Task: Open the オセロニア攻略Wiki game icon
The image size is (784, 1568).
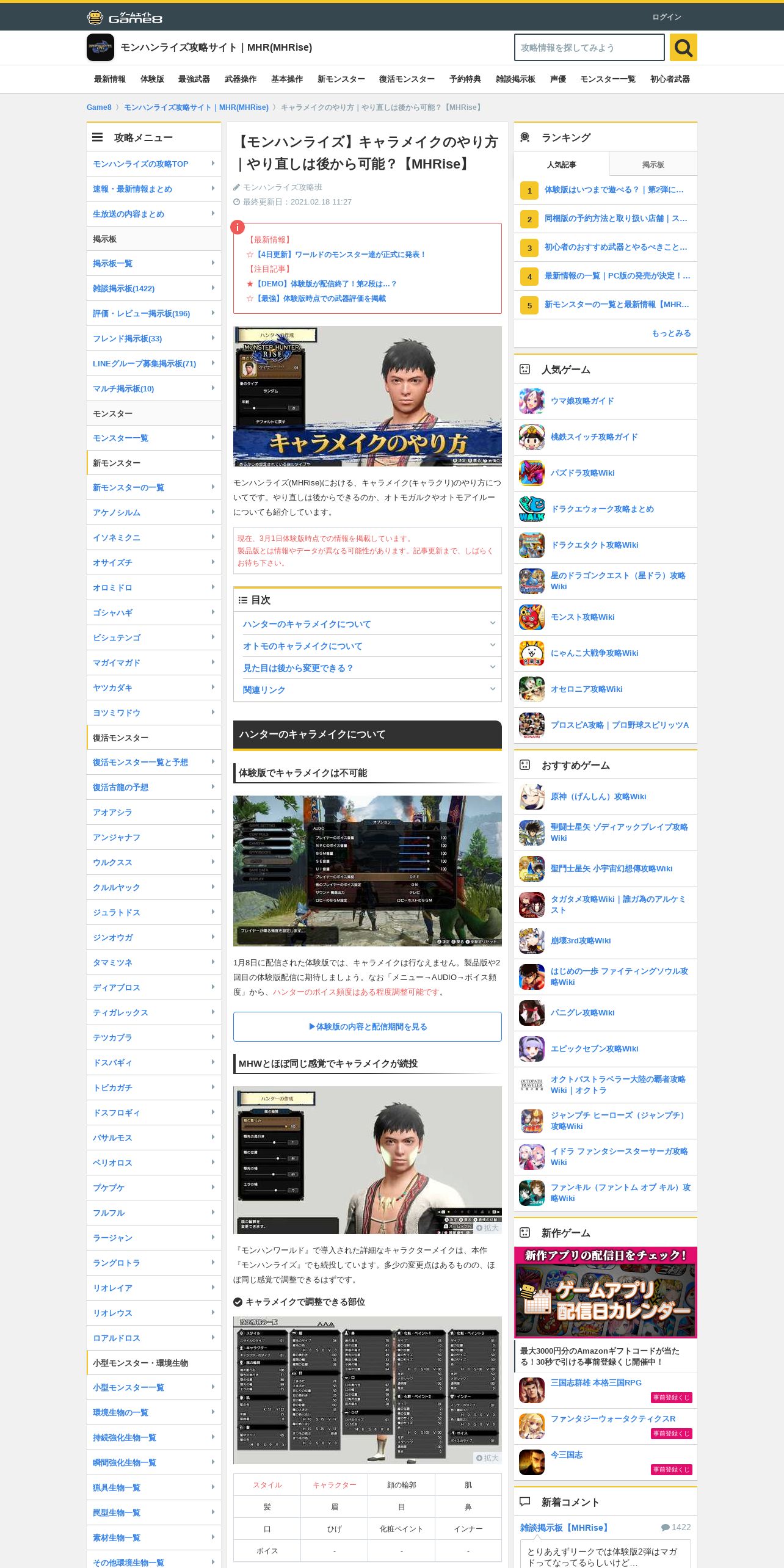Action: 532,689
